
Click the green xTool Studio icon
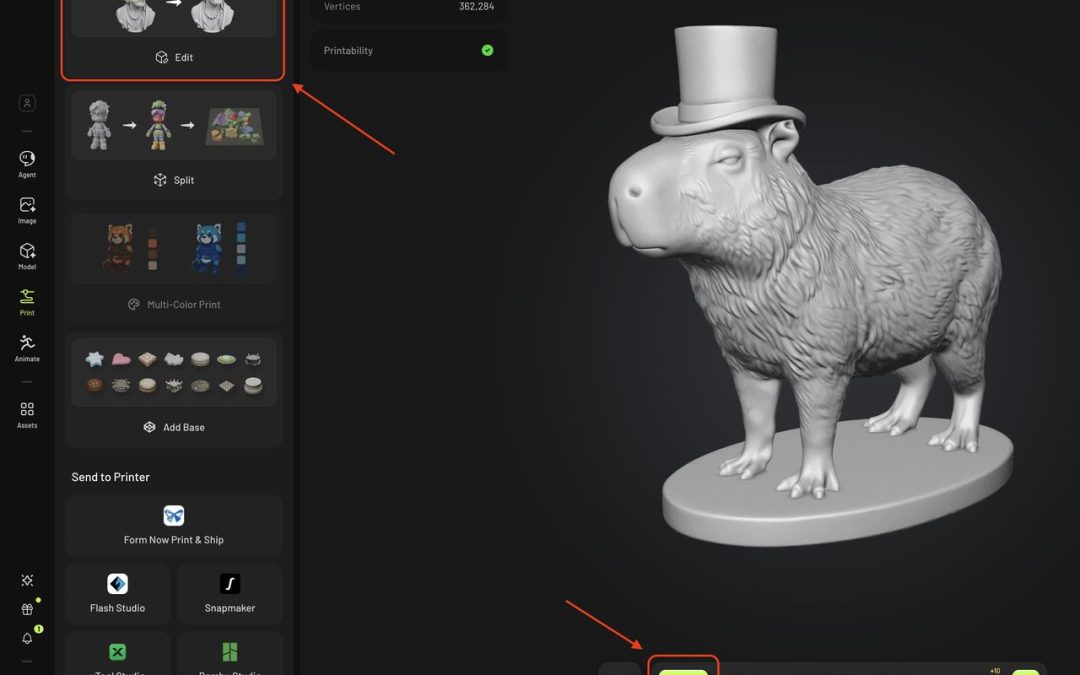point(118,652)
